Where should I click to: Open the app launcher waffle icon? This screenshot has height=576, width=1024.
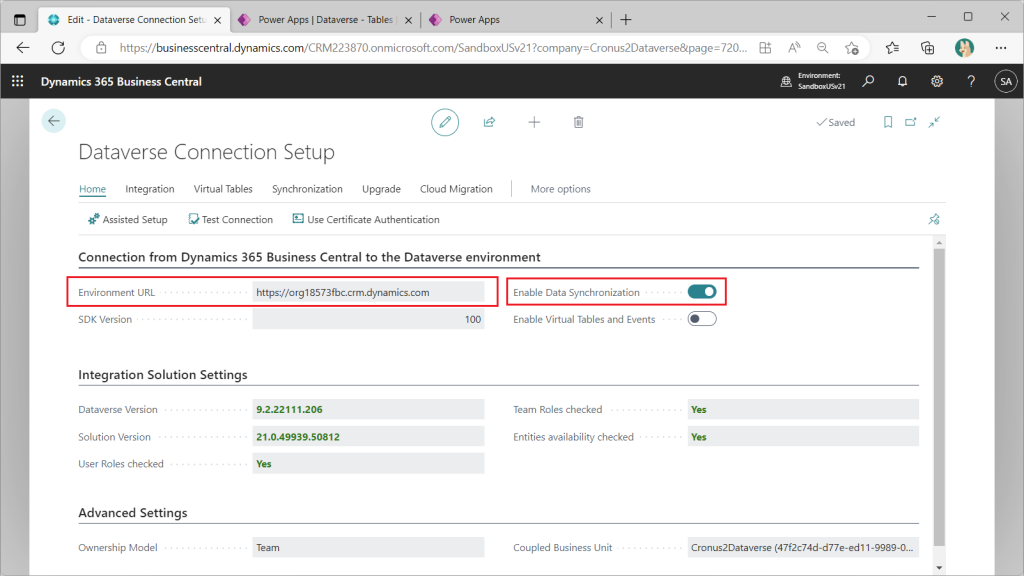18,81
